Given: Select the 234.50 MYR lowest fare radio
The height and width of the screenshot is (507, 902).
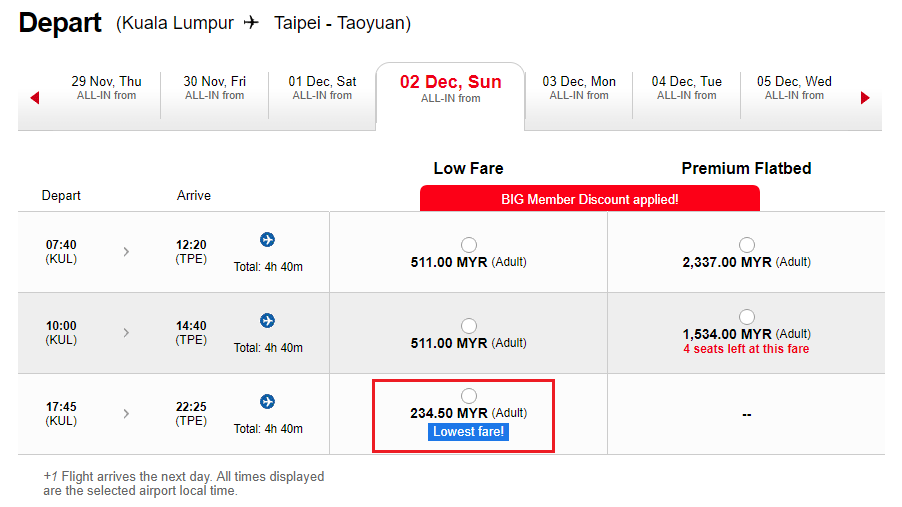Looking at the screenshot, I should pos(469,396).
